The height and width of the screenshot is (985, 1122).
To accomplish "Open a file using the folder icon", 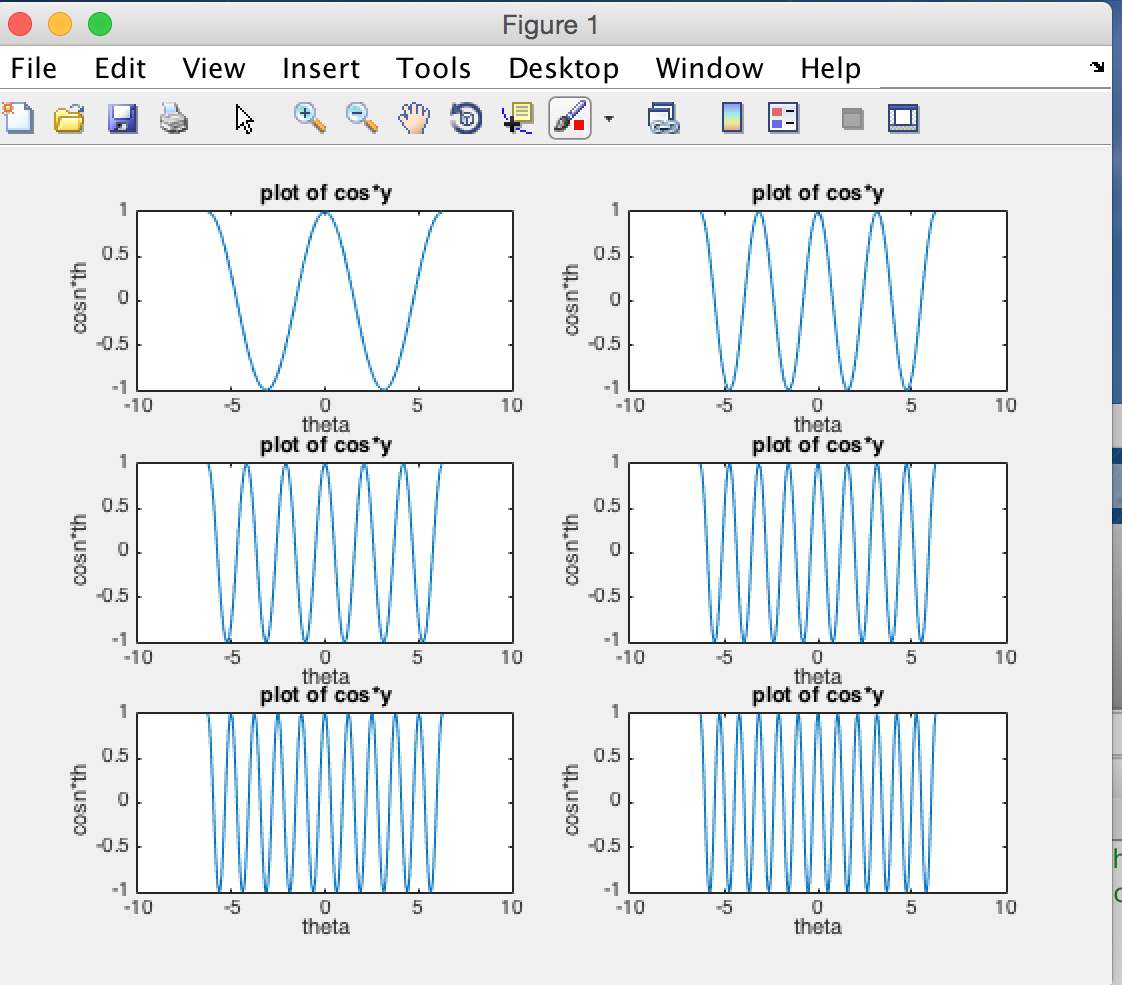I will tap(70, 119).
